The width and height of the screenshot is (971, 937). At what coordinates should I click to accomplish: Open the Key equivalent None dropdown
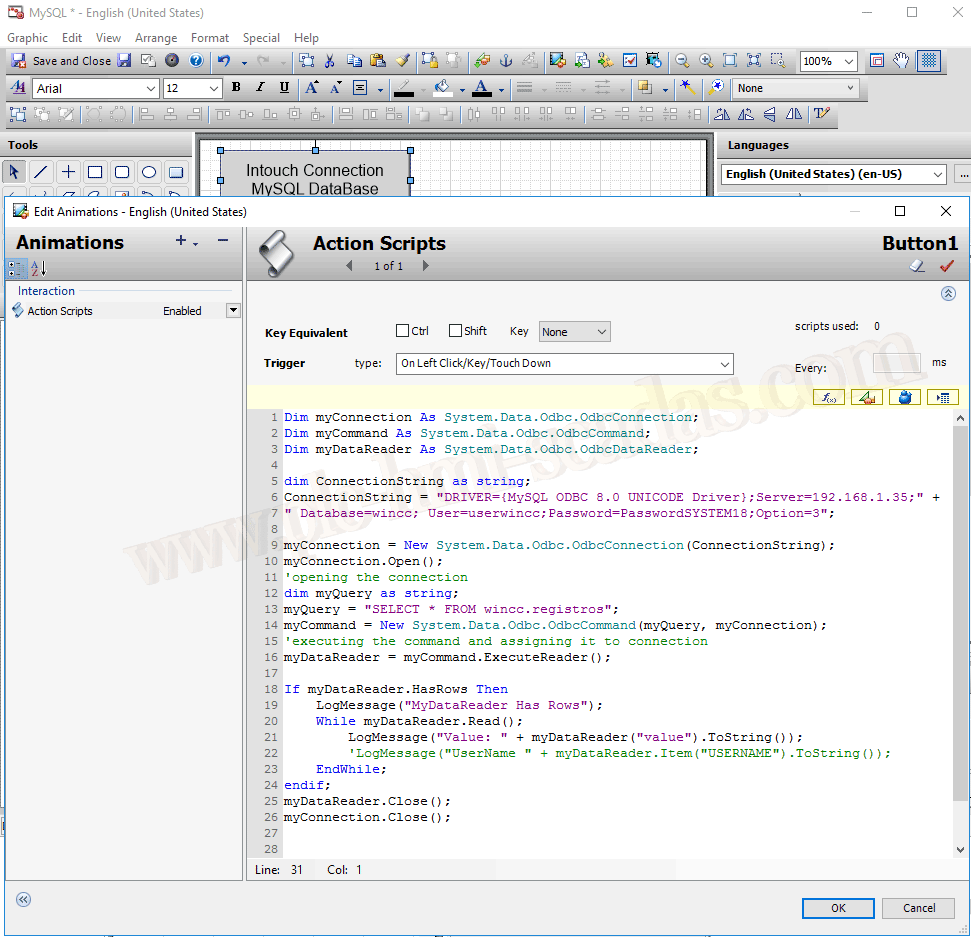pyautogui.click(x=574, y=332)
